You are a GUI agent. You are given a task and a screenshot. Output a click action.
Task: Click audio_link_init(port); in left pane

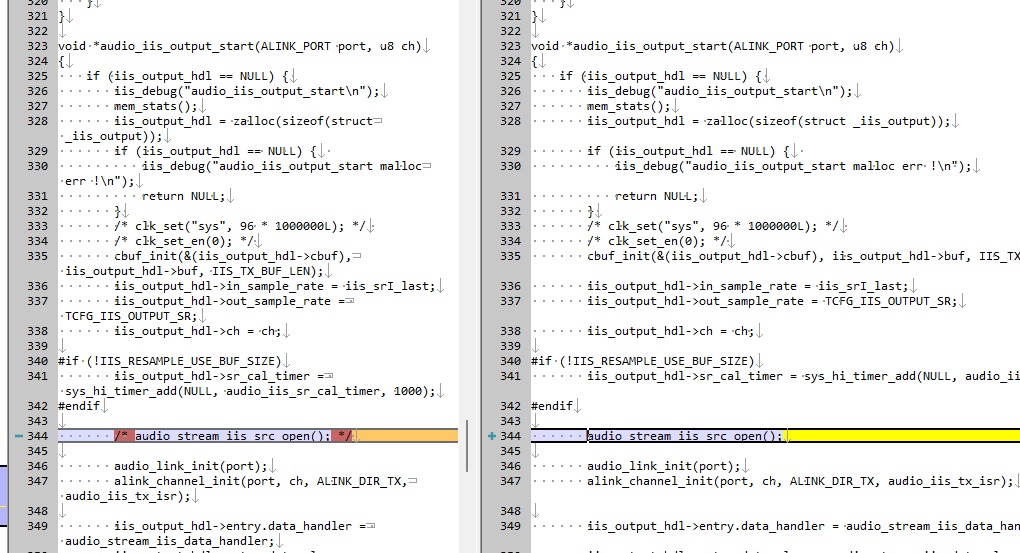(191, 466)
